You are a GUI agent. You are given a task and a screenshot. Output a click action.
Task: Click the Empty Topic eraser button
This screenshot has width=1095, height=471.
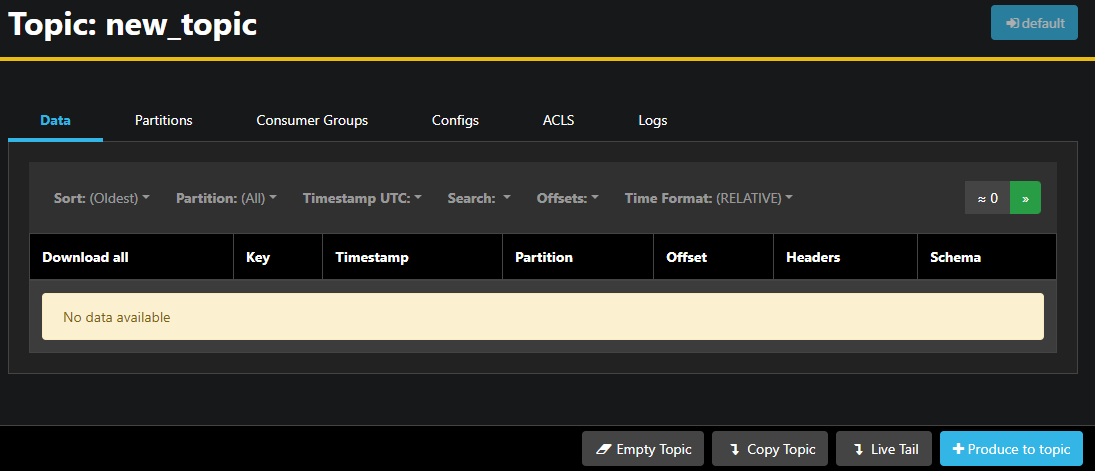pos(643,449)
